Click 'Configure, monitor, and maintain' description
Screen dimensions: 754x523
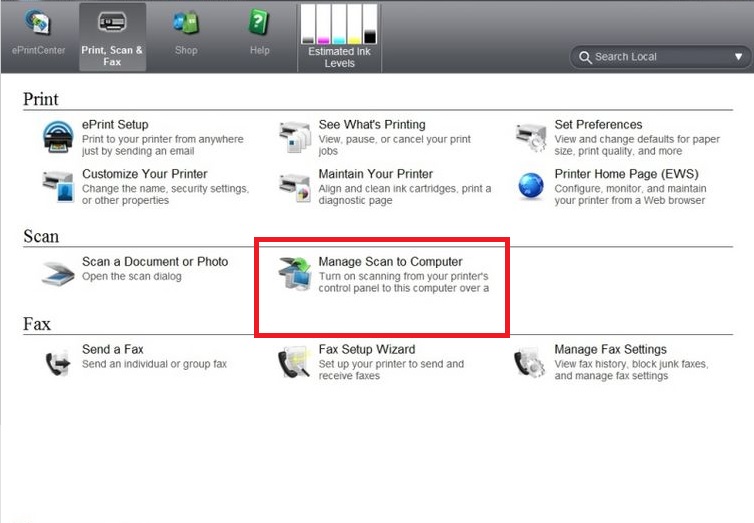tap(630, 195)
